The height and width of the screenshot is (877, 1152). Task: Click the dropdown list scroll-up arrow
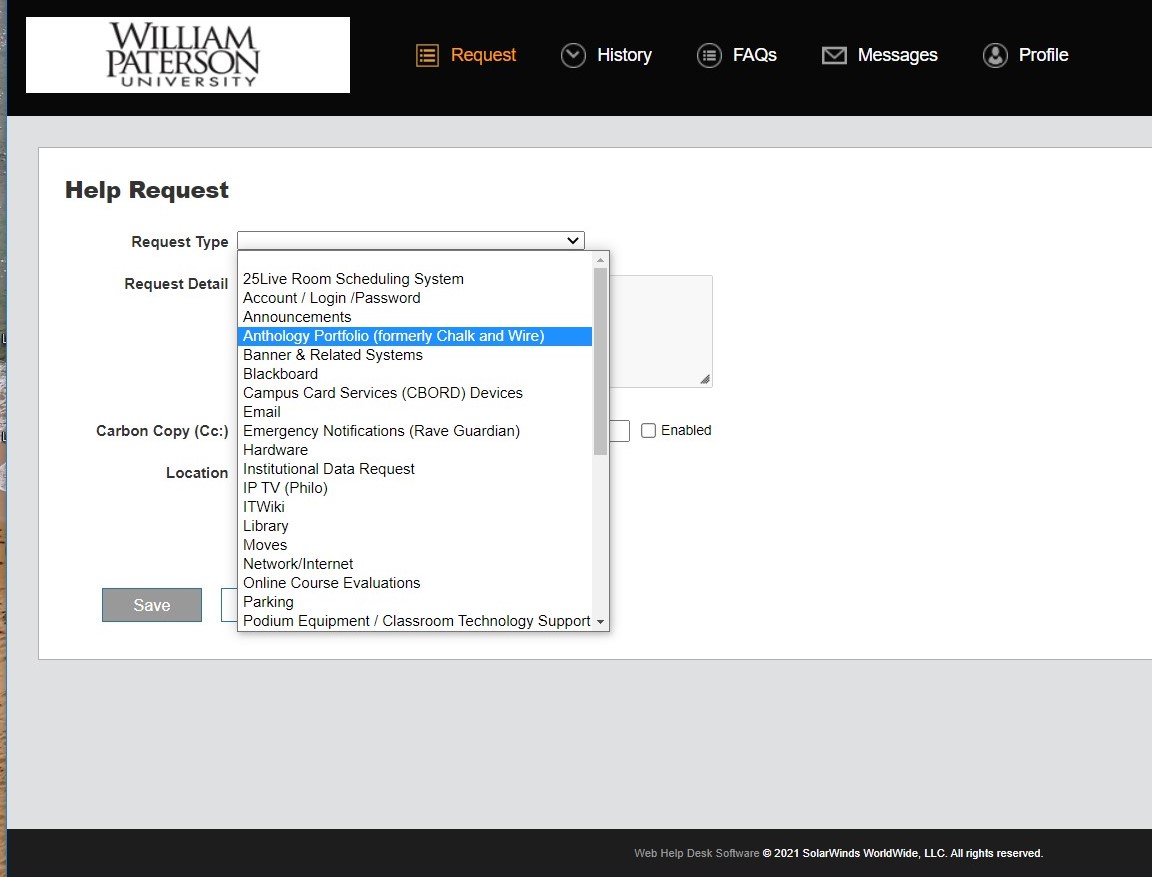(600, 259)
